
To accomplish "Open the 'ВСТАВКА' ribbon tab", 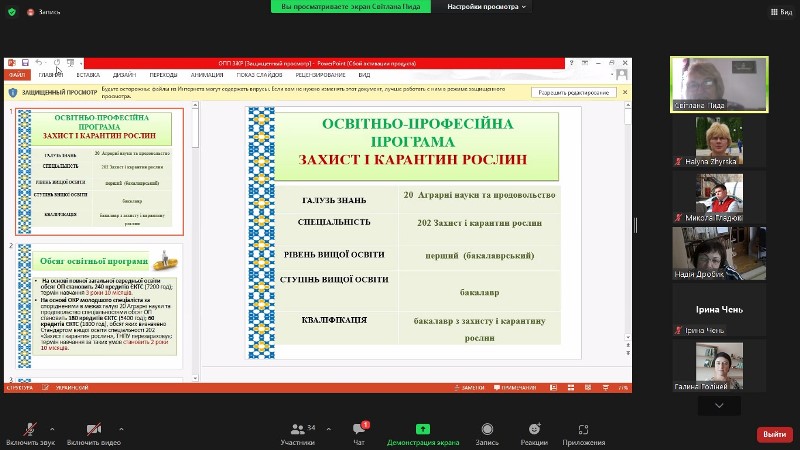I will click(88, 75).
